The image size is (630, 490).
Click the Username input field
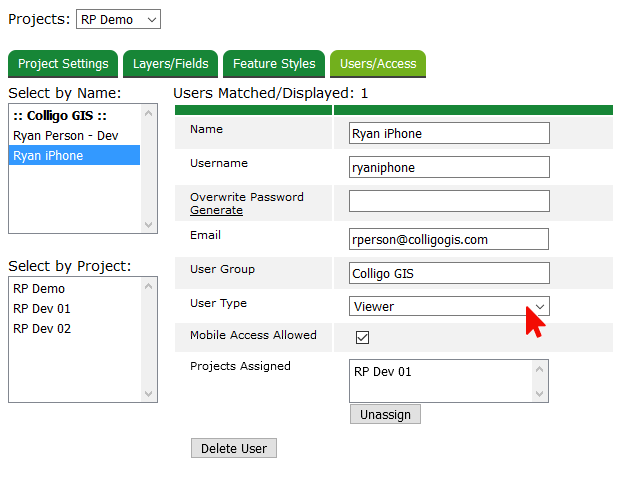449,167
